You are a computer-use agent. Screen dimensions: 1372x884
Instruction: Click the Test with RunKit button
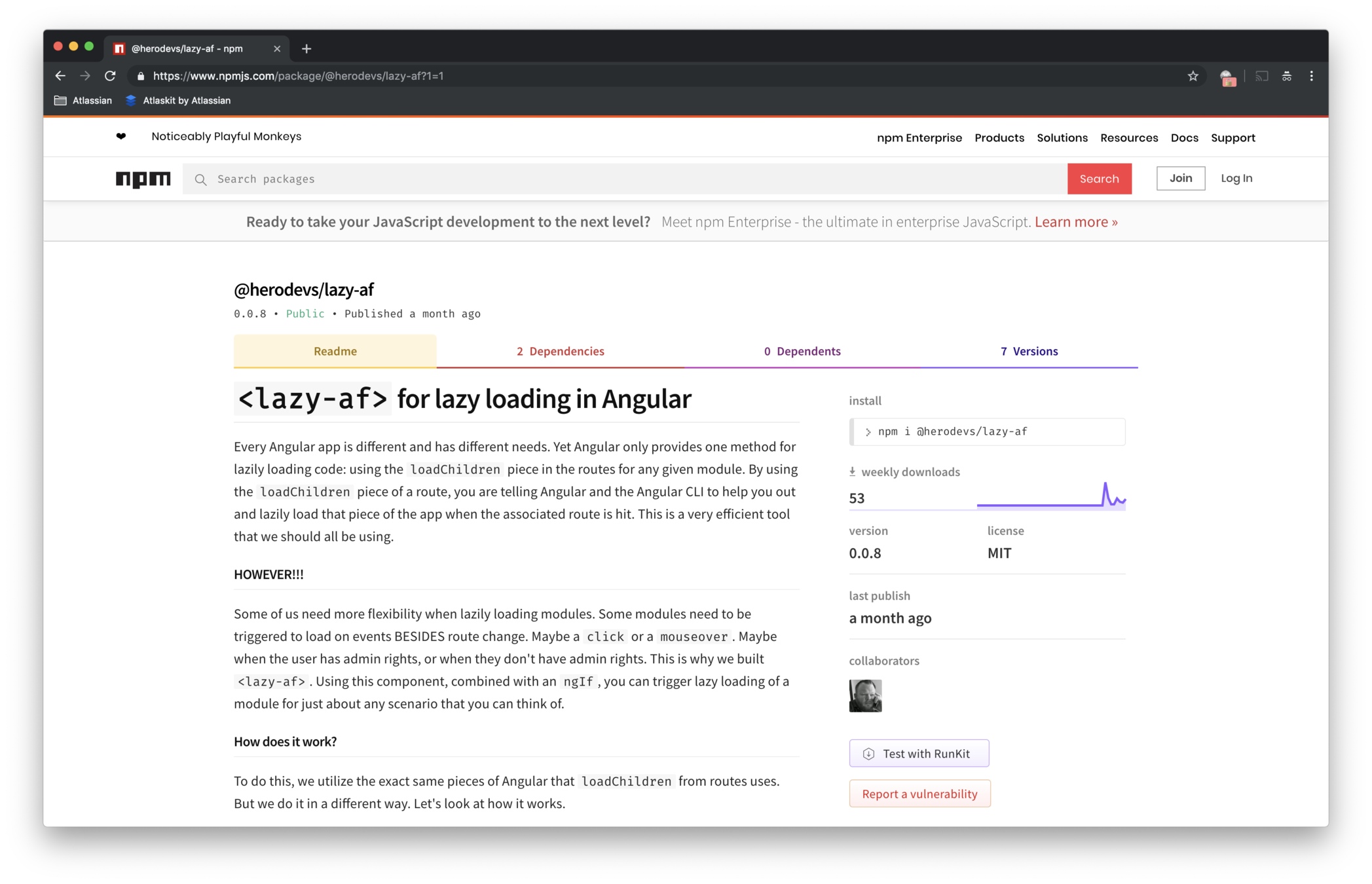(918, 753)
